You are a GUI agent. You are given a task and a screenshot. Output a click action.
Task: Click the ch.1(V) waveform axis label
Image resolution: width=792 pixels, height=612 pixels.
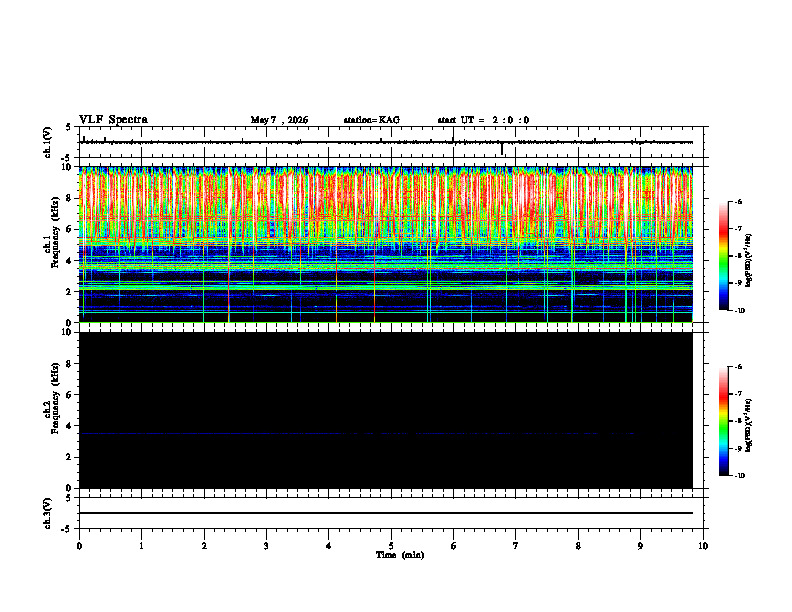[48, 142]
